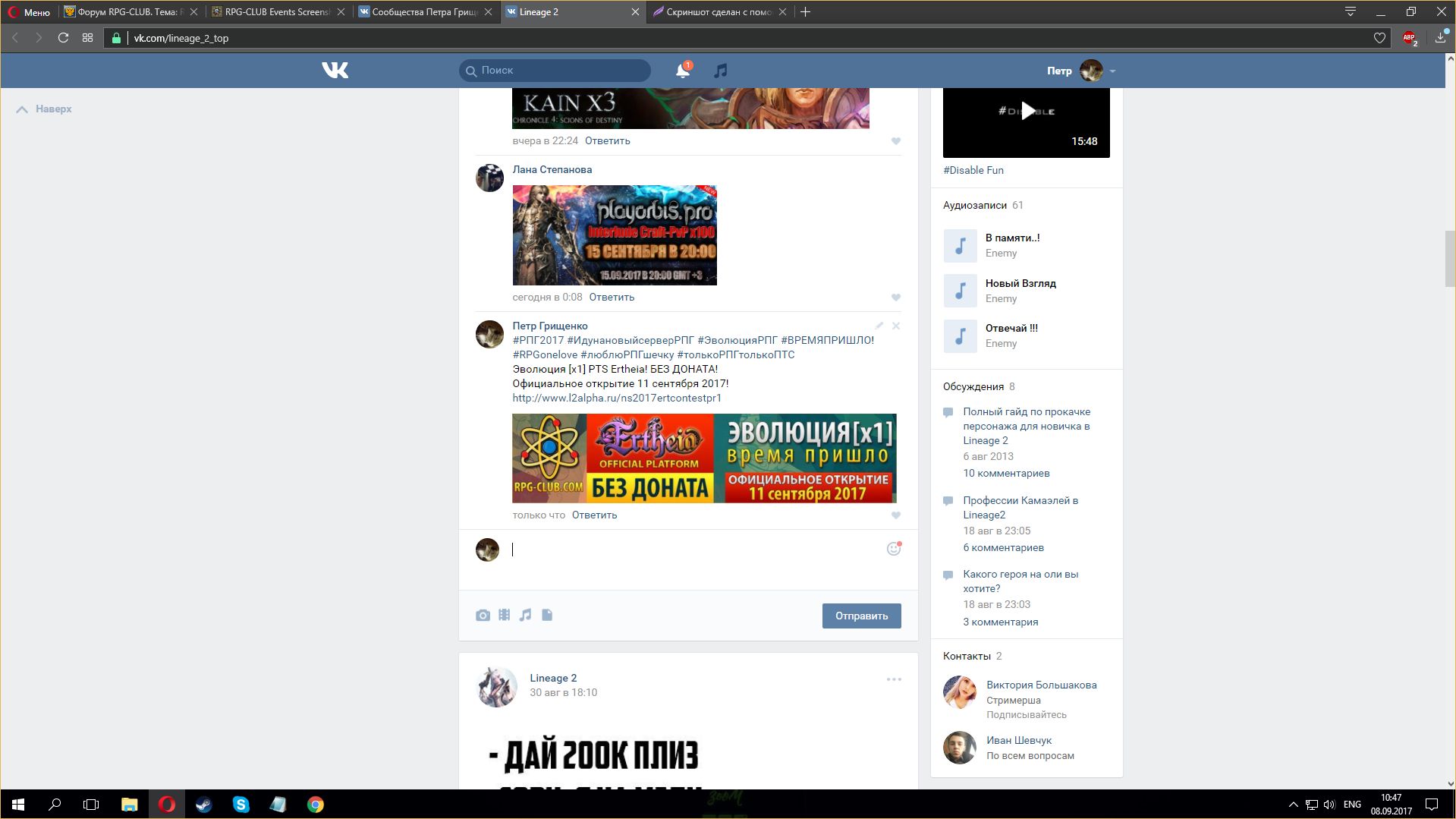Open the music note in VK header
The height and width of the screenshot is (819, 1456).
click(x=720, y=71)
